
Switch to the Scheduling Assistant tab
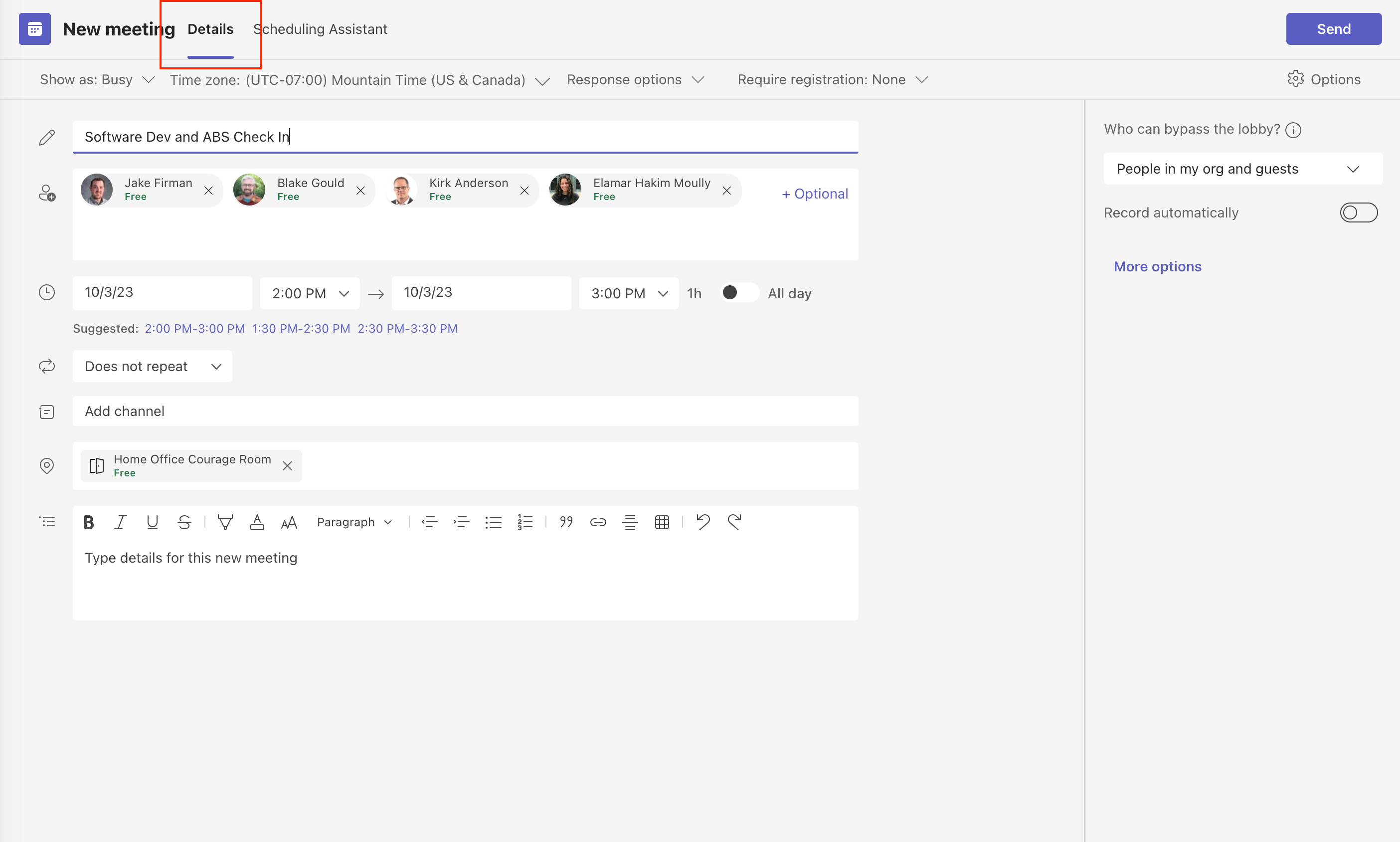[x=321, y=28]
